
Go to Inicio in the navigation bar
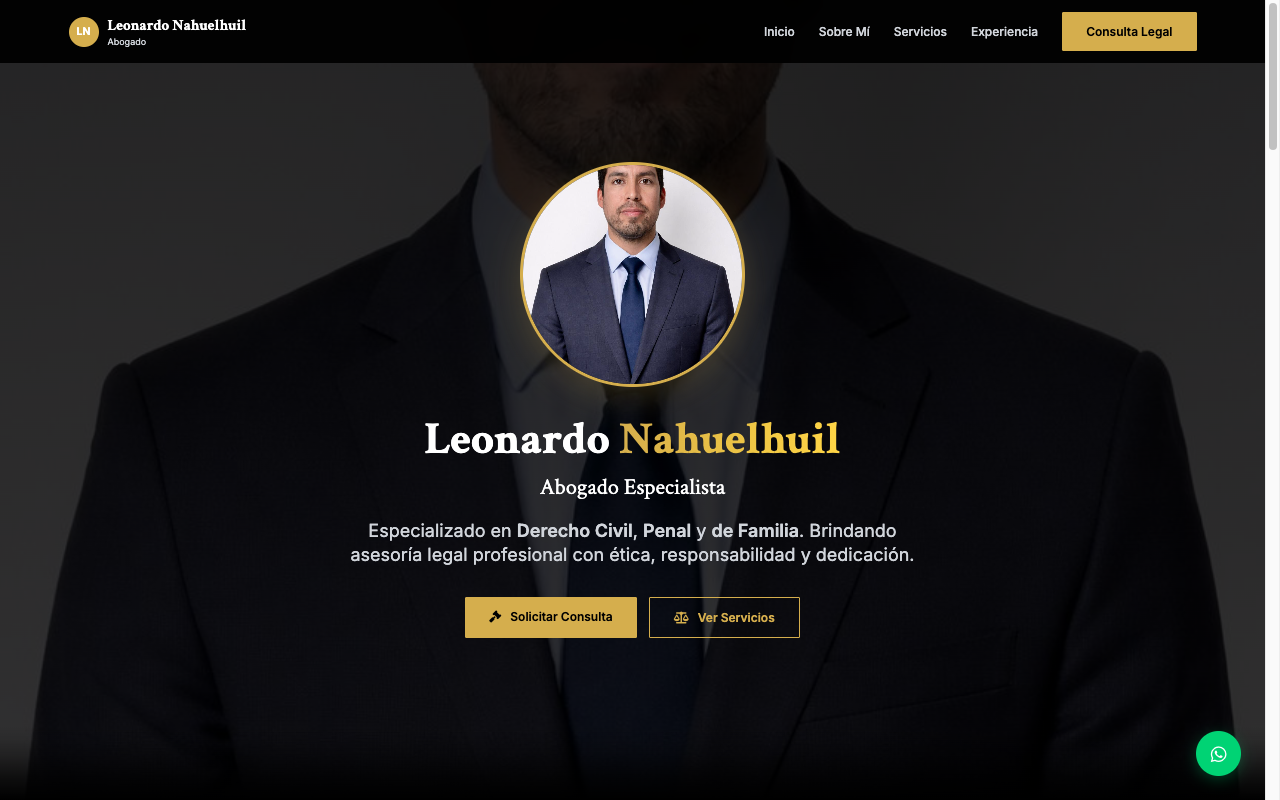coord(779,32)
